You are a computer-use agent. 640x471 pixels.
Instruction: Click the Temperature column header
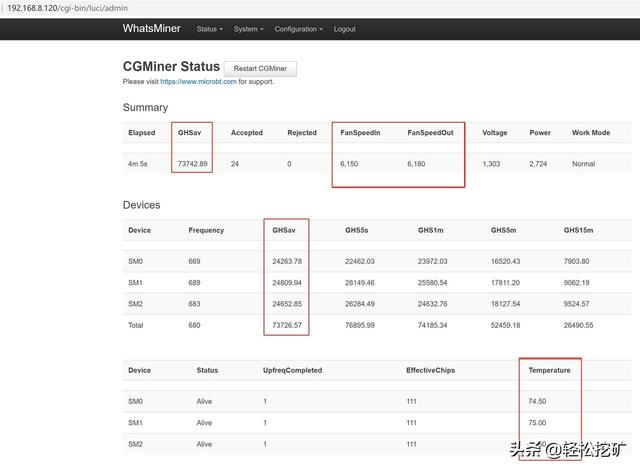point(549,370)
